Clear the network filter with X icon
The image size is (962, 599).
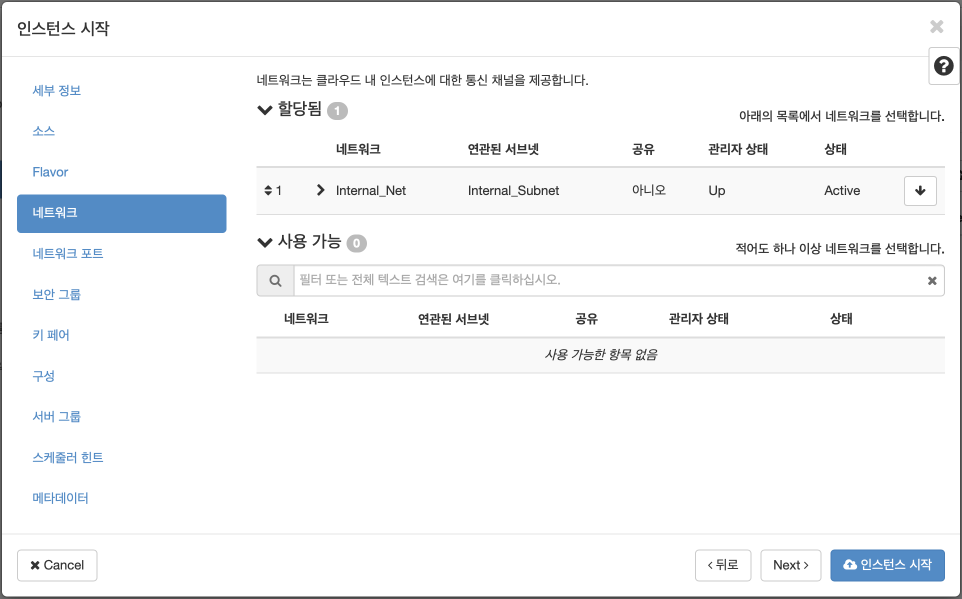tap(932, 280)
